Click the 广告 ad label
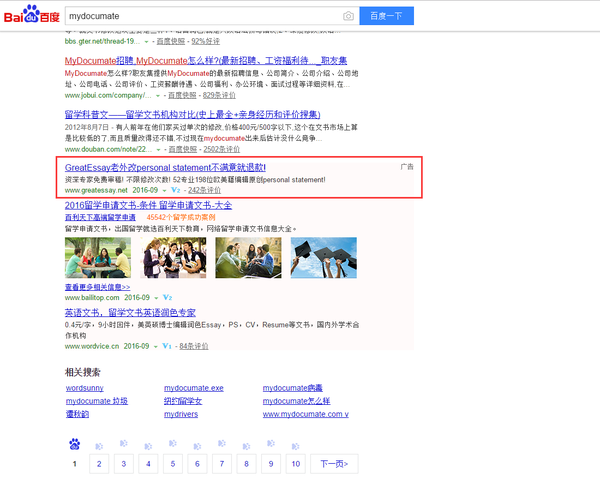The height and width of the screenshot is (491, 600). coord(407,167)
